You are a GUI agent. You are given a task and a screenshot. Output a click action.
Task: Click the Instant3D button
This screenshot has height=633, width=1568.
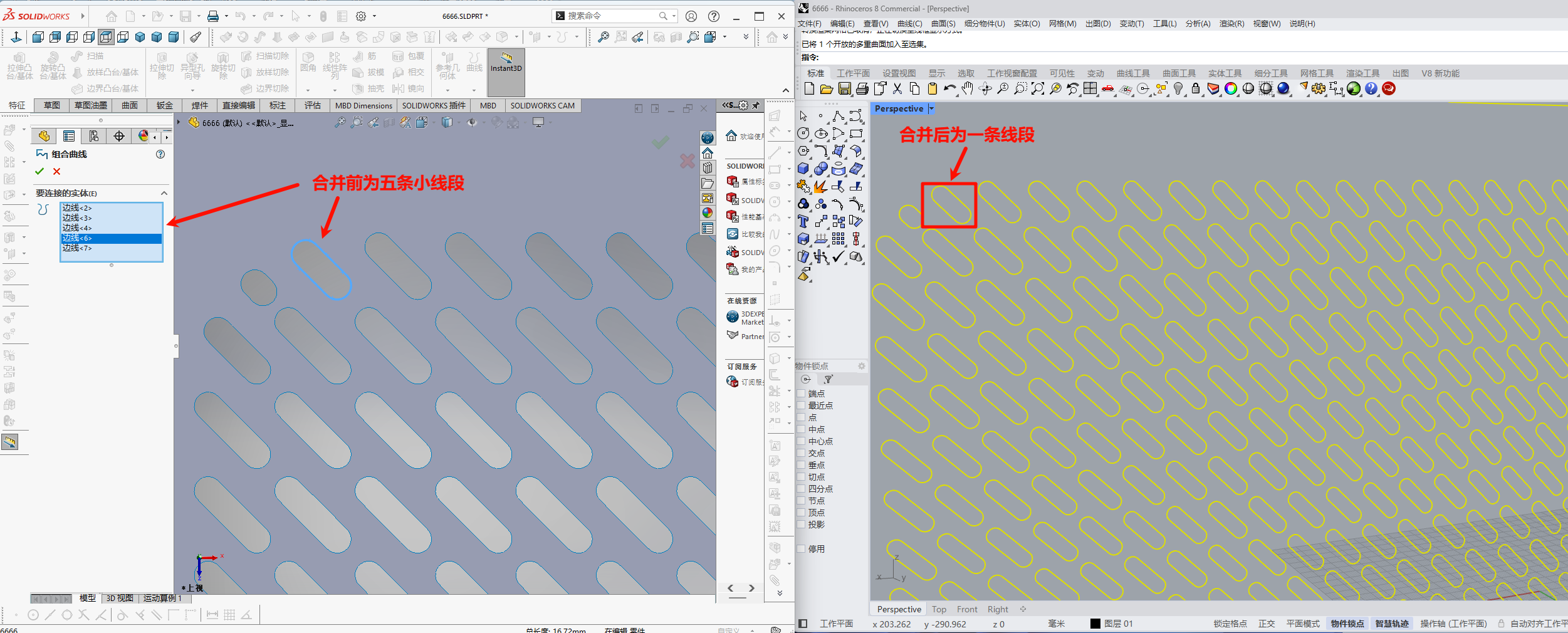click(x=506, y=72)
